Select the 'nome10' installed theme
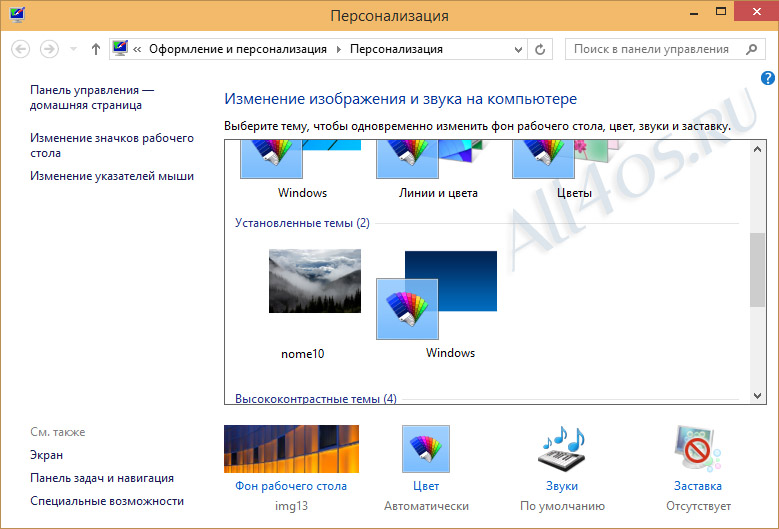Image resolution: width=779 pixels, height=529 pixels. [x=314, y=304]
